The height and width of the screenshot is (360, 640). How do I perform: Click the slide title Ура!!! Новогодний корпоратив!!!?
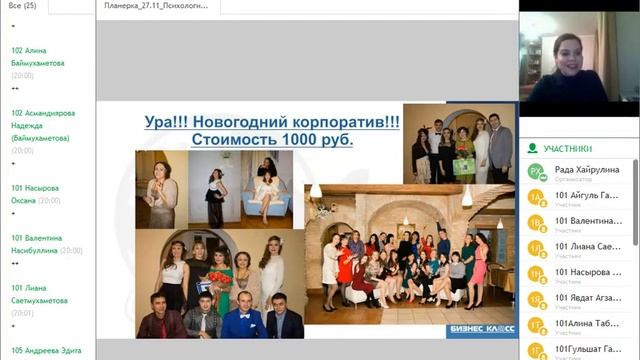tap(272, 122)
